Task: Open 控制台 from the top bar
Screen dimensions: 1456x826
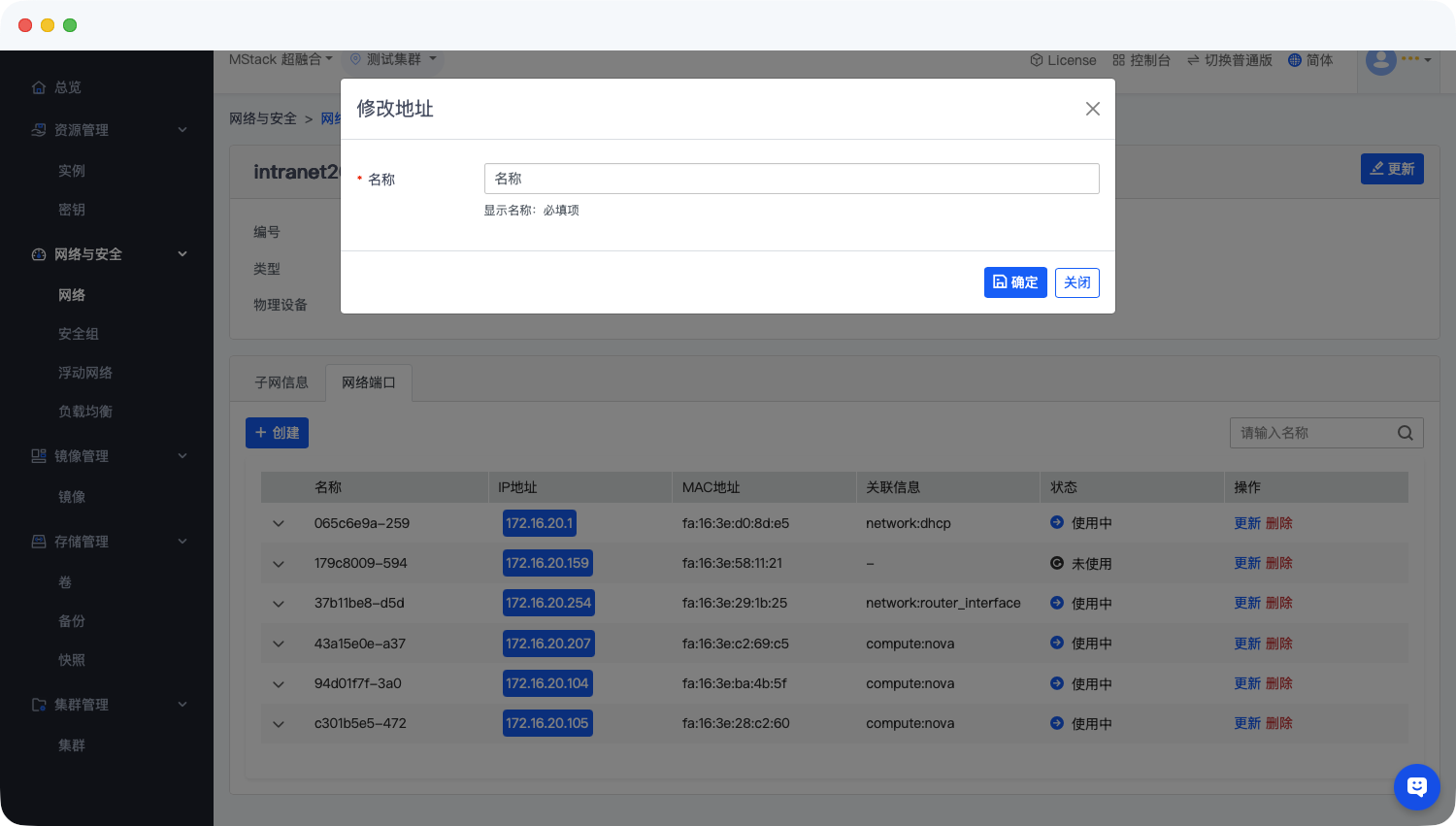Action: tap(1142, 60)
